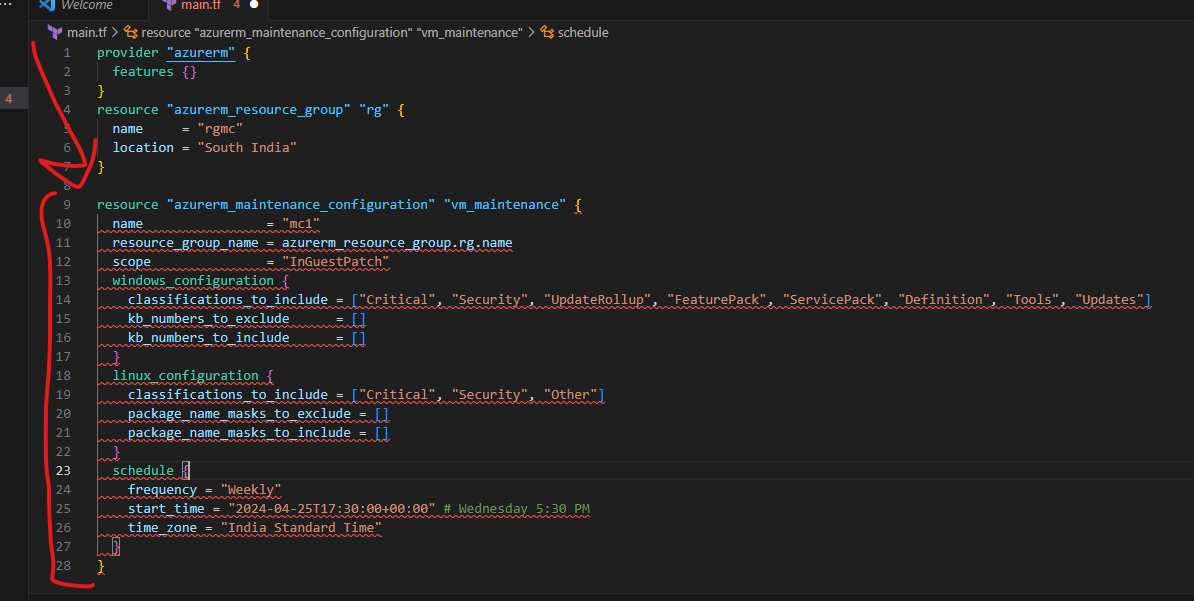Click the linux_configuration block name

click(x=186, y=376)
